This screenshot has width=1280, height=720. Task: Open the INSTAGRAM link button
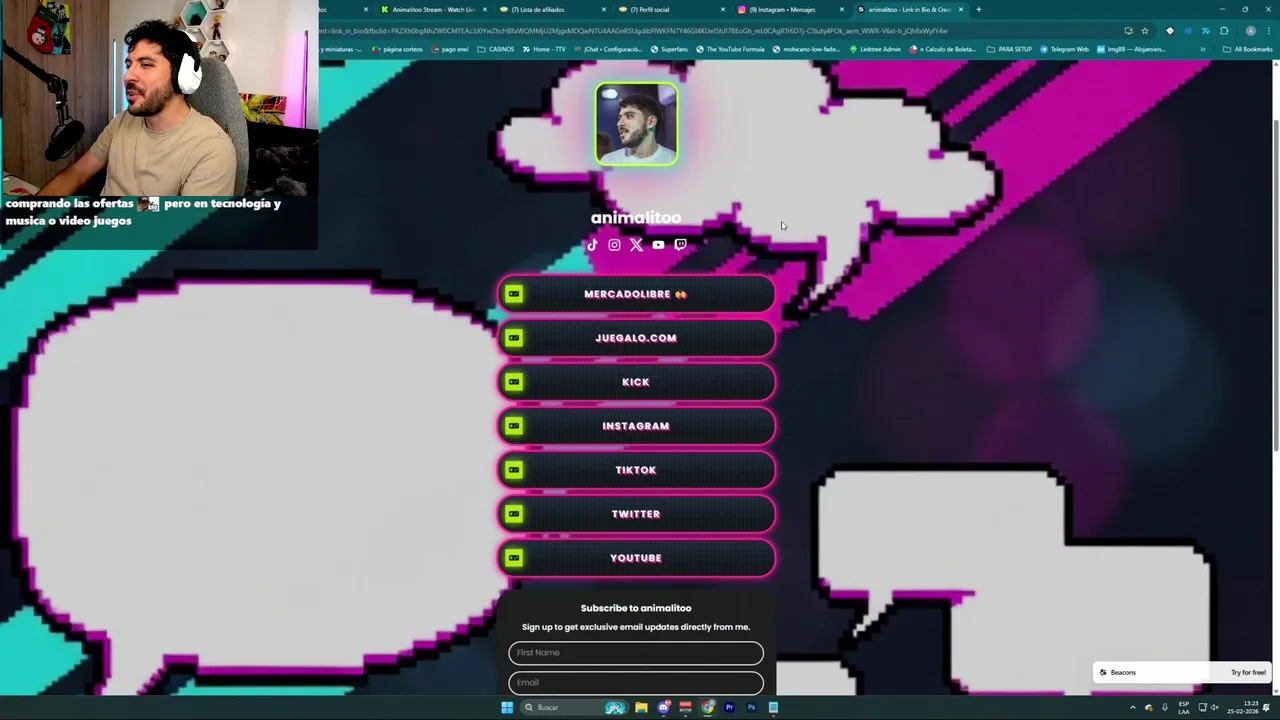(636, 426)
